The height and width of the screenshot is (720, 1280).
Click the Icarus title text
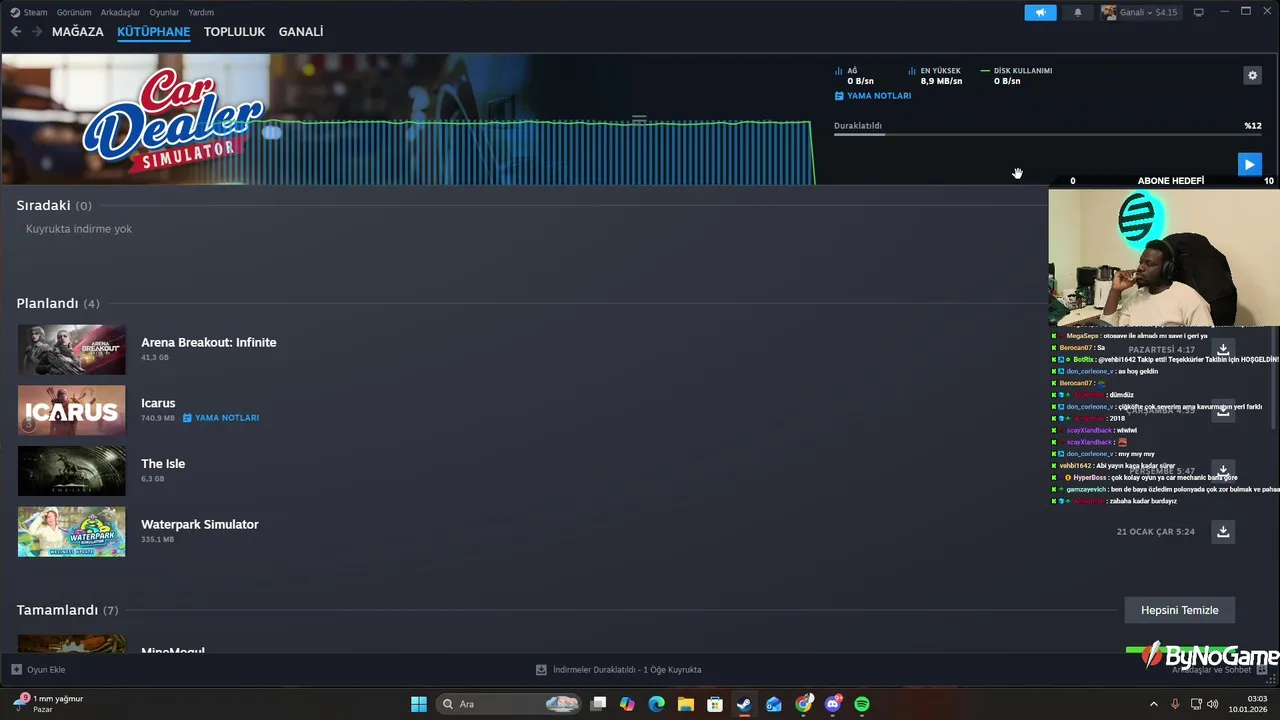[x=158, y=403]
